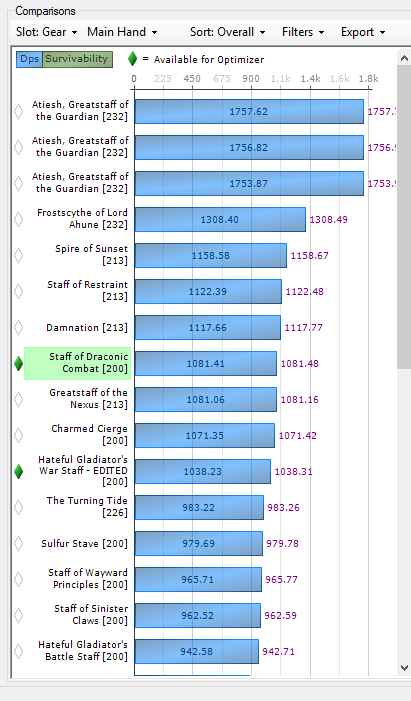Select the first Atiesh, Greatstaff of the Guardian label
411x701 pixels.
[x=80, y=110]
